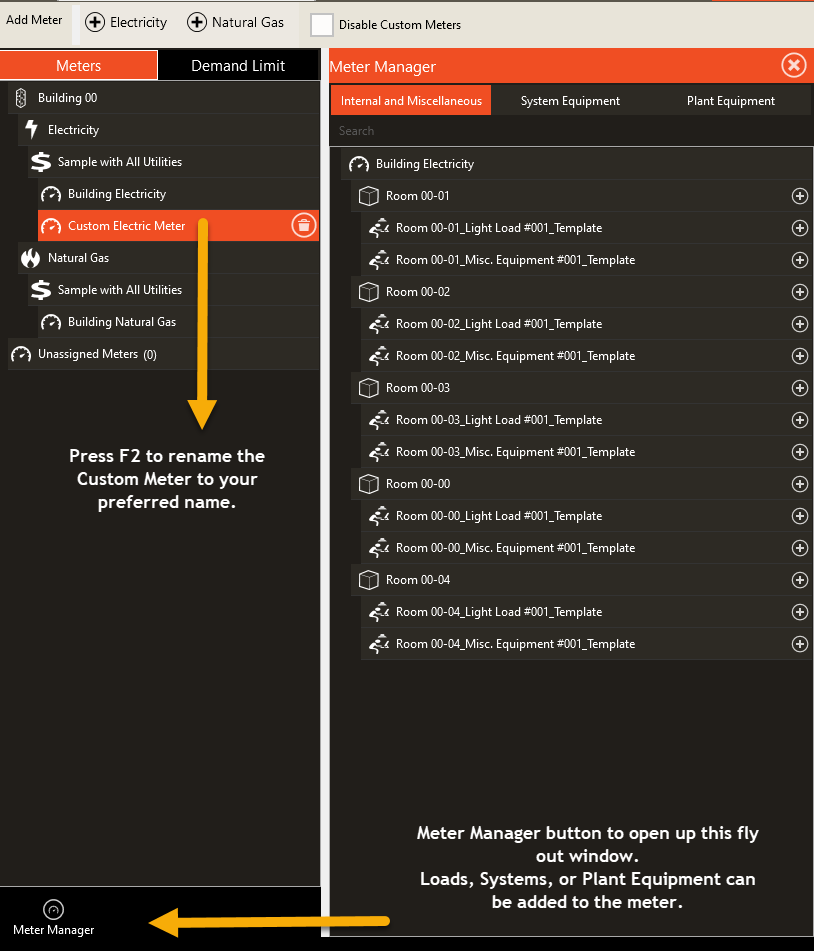Select Unassigned Meters (0) item

pos(164,354)
